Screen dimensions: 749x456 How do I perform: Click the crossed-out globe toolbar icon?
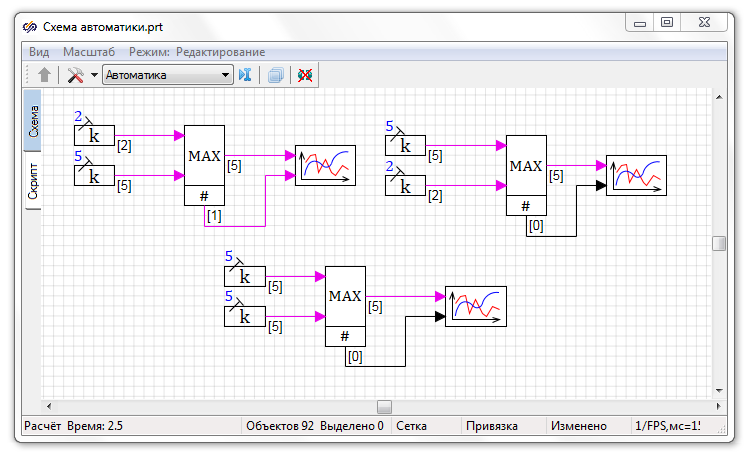[305, 75]
